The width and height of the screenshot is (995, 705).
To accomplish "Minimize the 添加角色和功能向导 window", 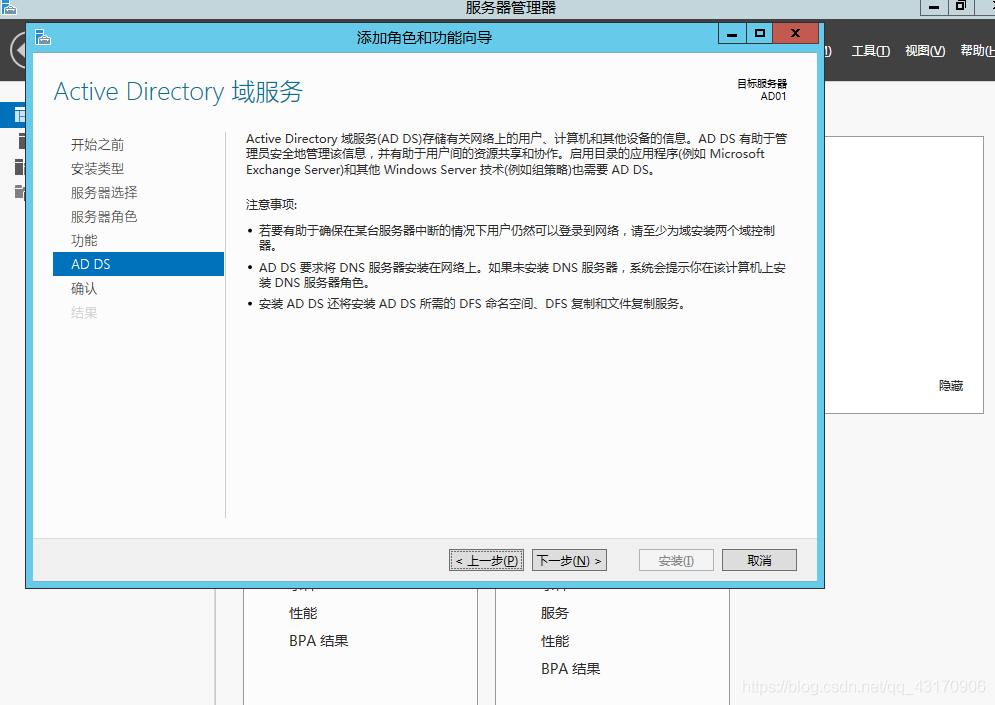I will (732, 34).
